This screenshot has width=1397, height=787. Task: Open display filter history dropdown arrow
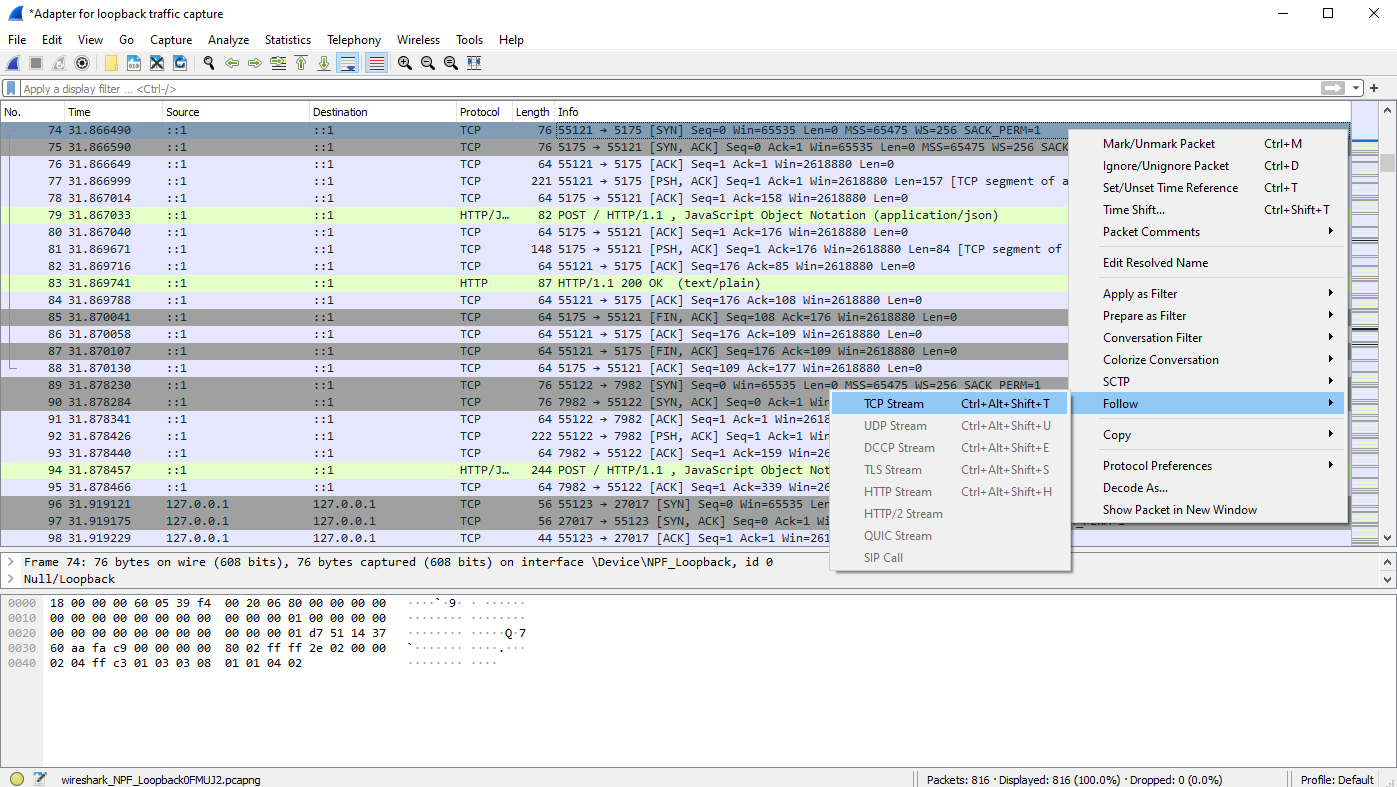click(1357, 89)
